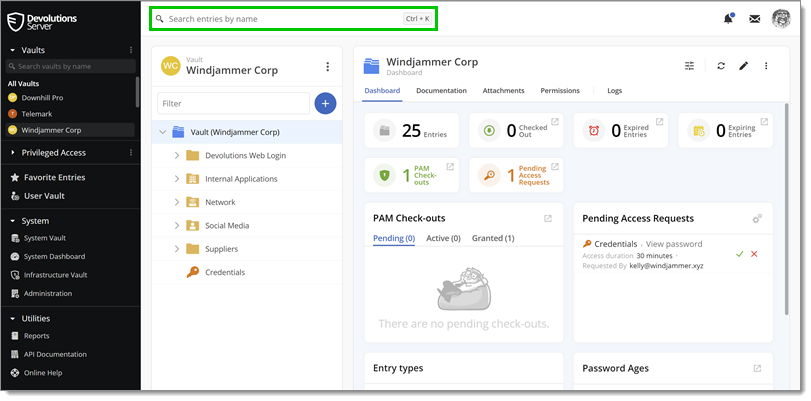
Task: Select Windjammer Corp in the sidebar
Action: 70,130
